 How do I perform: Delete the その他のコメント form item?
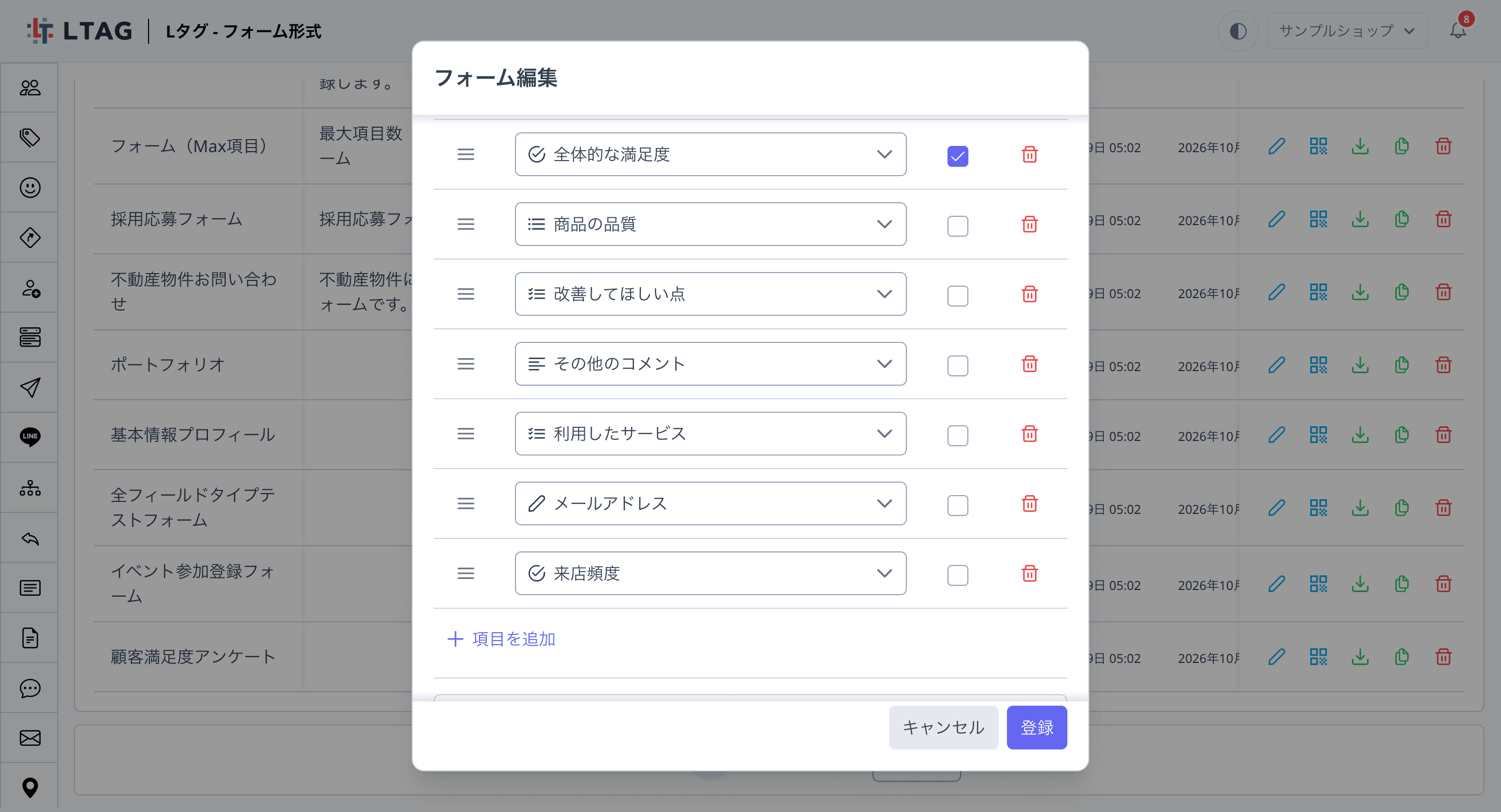pyautogui.click(x=1030, y=364)
